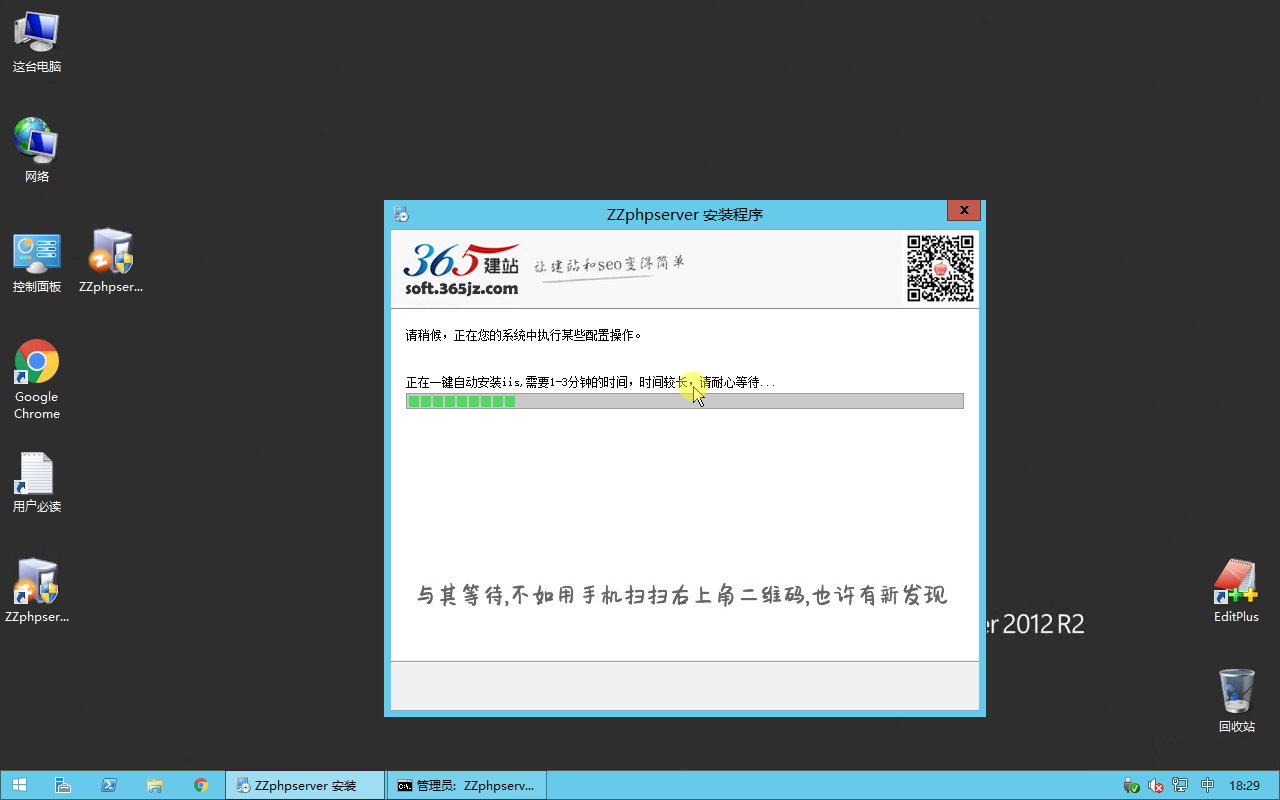Click the network tray icon

pyautogui.click(x=1180, y=785)
